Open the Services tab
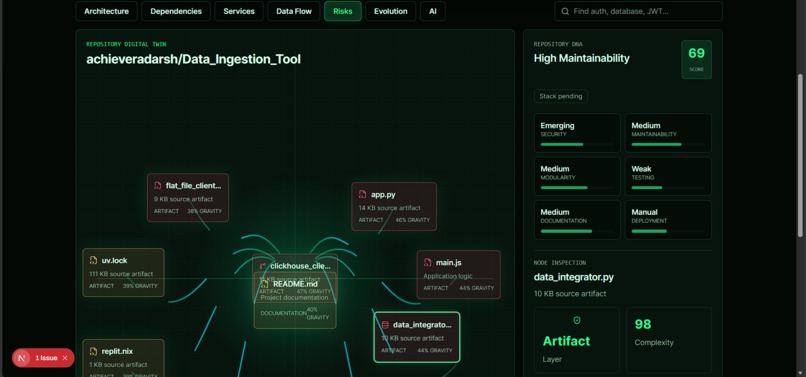 239,11
